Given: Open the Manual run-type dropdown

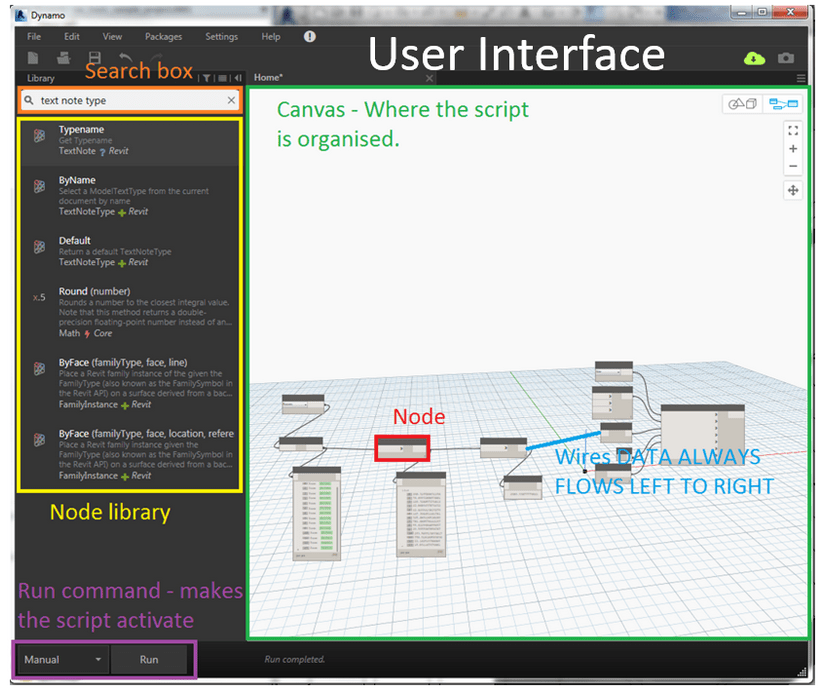Looking at the screenshot, I should tap(63, 660).
